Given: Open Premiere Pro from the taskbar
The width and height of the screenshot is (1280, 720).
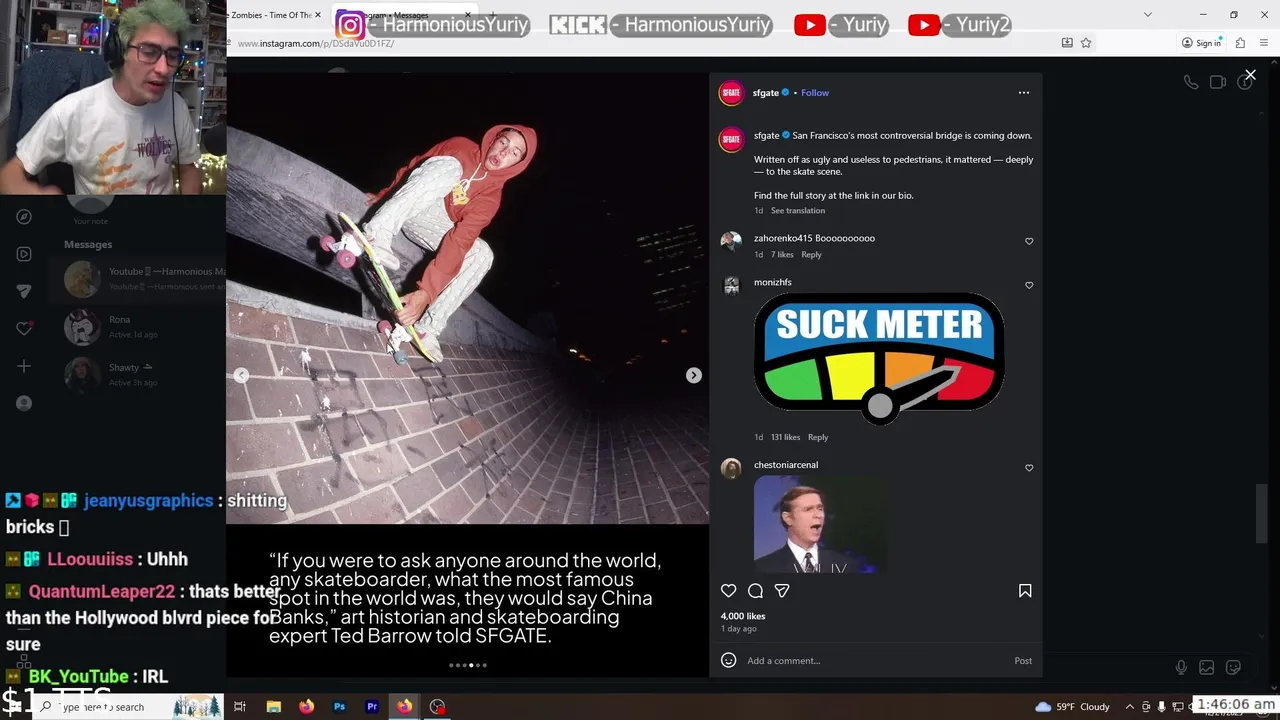Looking at the screenshot, I should pos(372,707).
